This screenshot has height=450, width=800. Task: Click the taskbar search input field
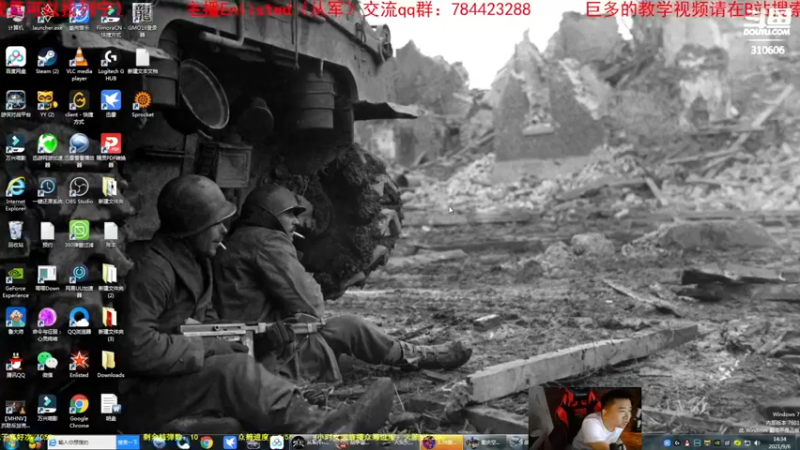click(x=82, y=442)
